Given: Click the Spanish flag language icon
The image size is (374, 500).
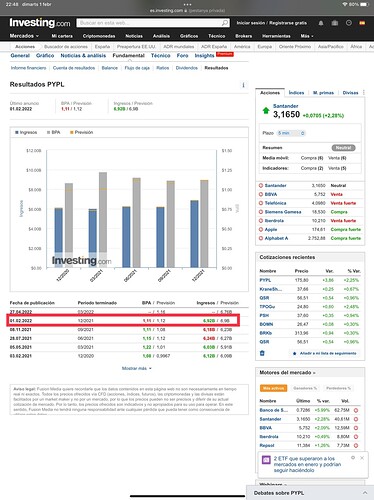Looking at the screenshot, I should tap(362, 23).
